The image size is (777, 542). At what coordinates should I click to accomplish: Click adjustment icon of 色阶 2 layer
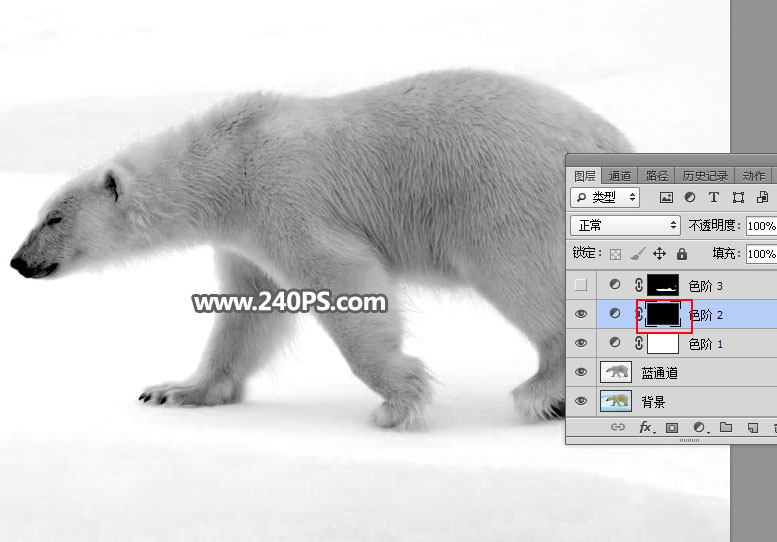(614, 314)
